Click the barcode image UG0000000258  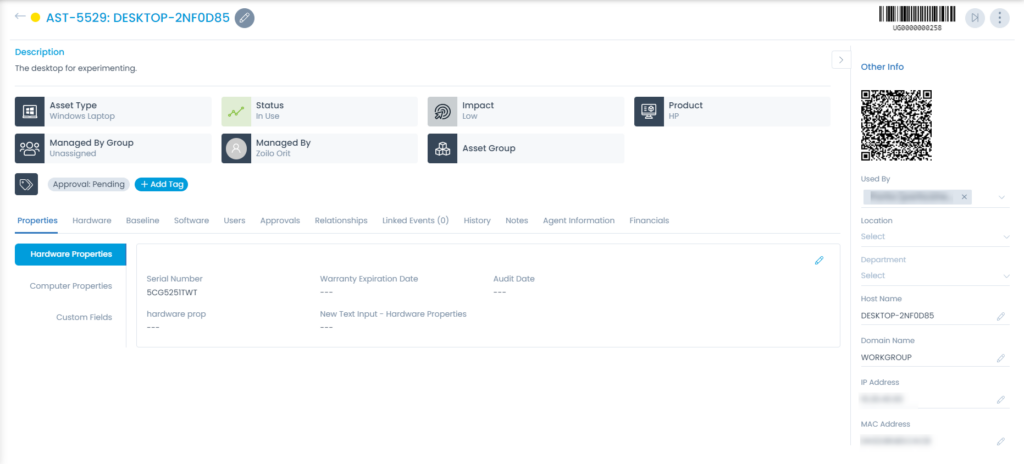coord(917,18)
